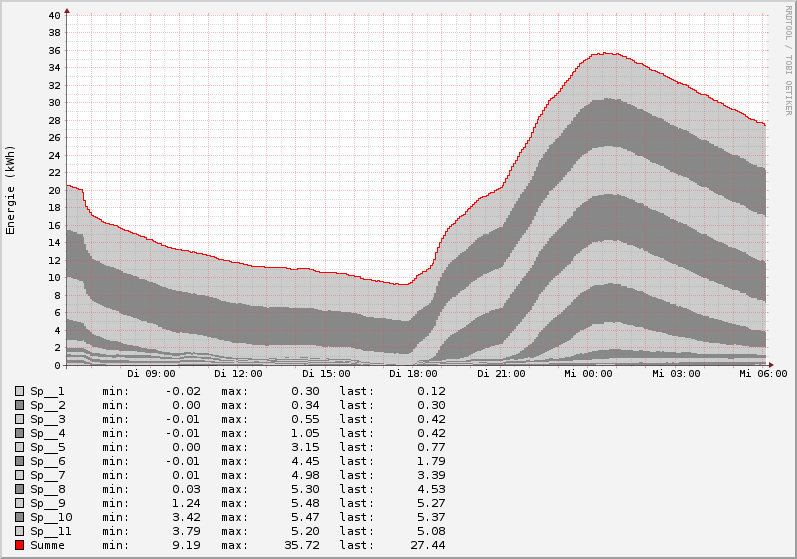The image size is (797, 559).
Task: Select the 'Mi 00:00' time axis label
Action: [588, 374]
